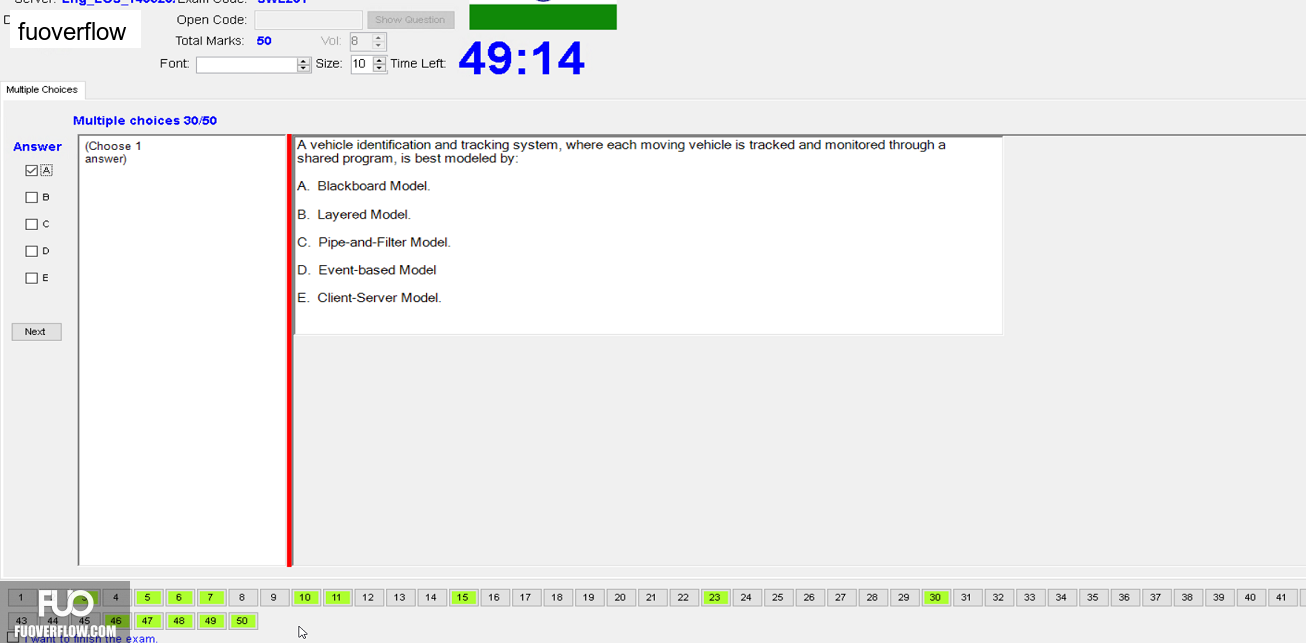Jump to question 5

(147, 598)
